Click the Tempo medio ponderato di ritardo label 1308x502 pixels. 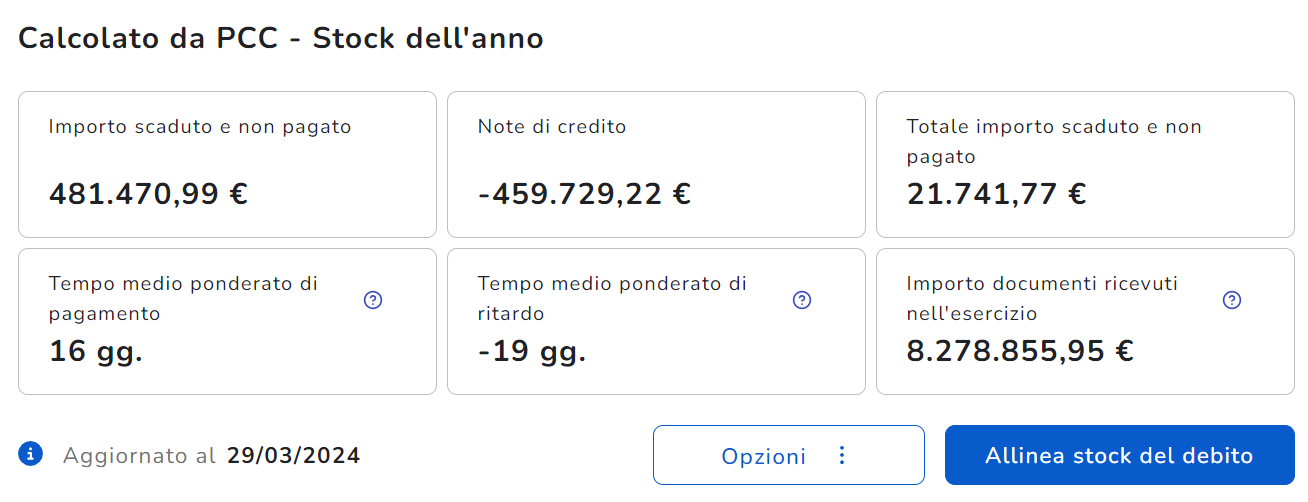coord(612,298)
